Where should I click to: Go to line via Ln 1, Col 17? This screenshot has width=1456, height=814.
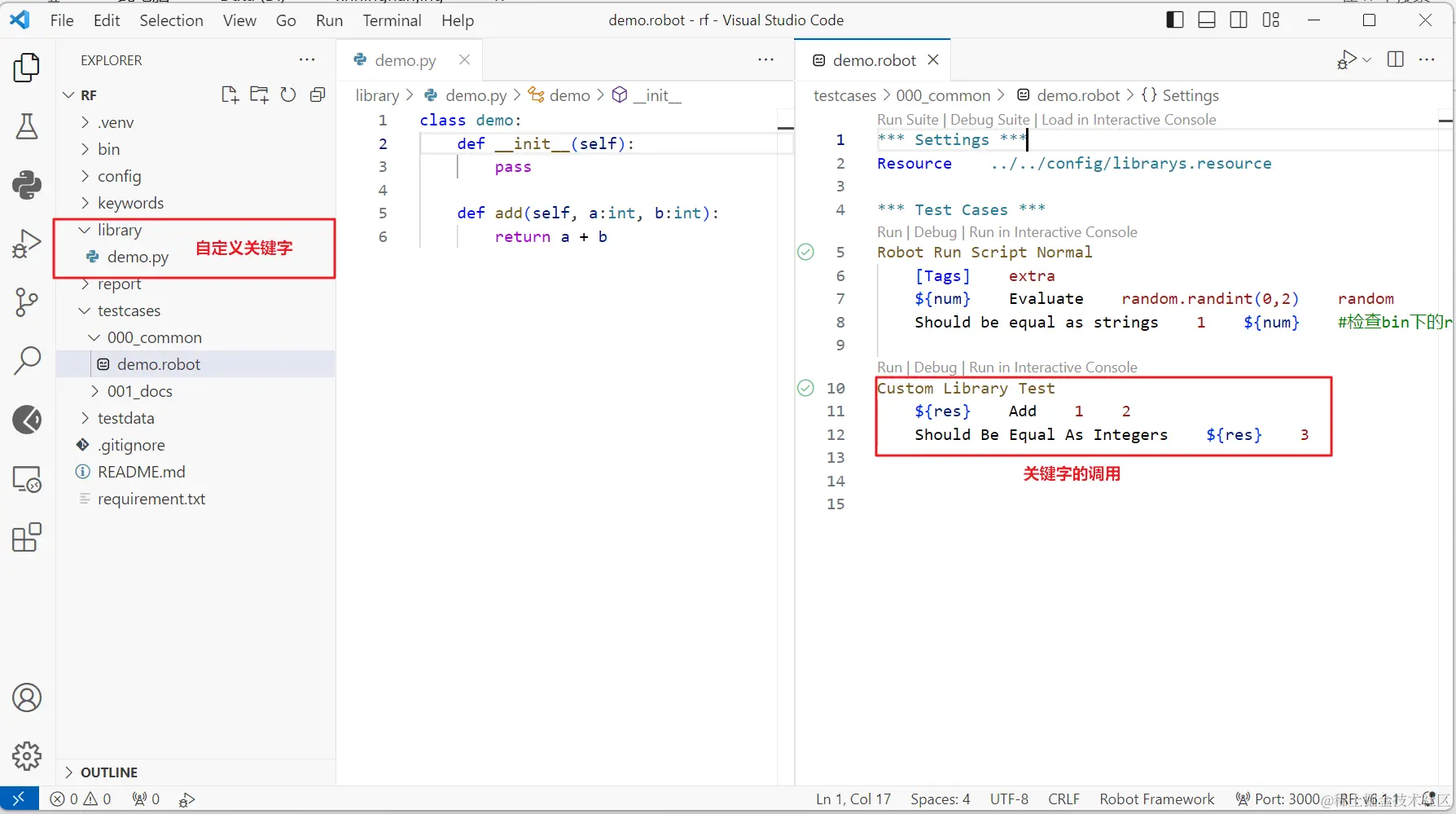(x=853, y=799)
